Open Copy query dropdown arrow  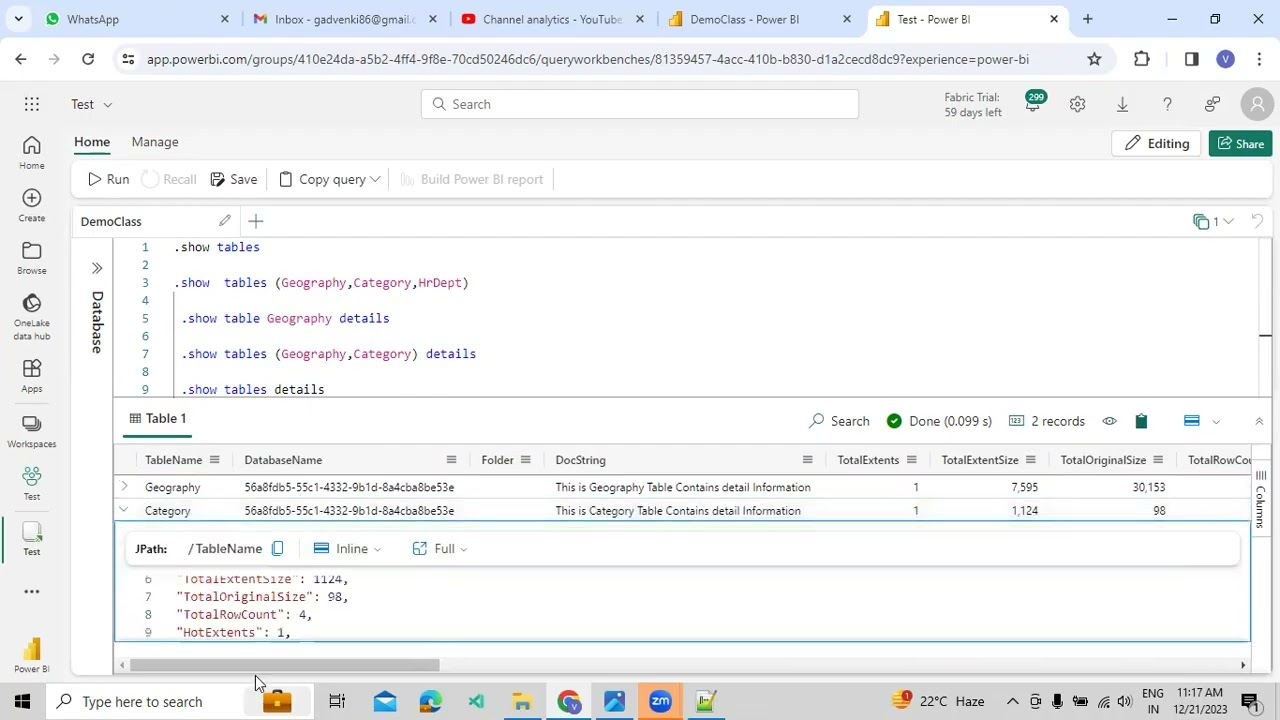[x=375, y=180]
